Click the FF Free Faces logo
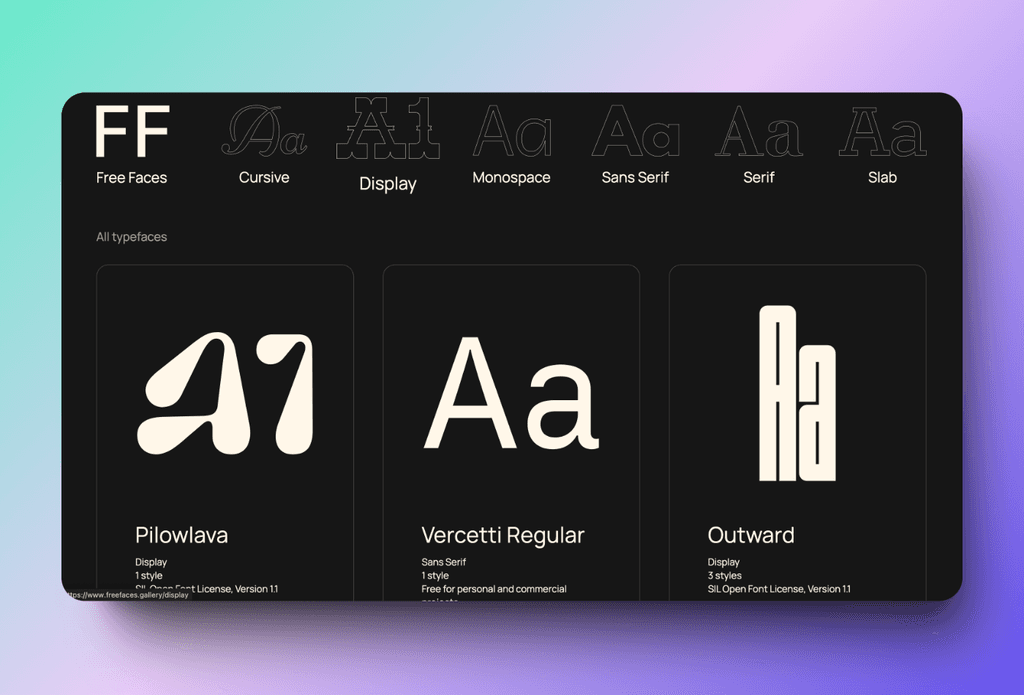The image size is (1024, 695). tap(131, 132)
